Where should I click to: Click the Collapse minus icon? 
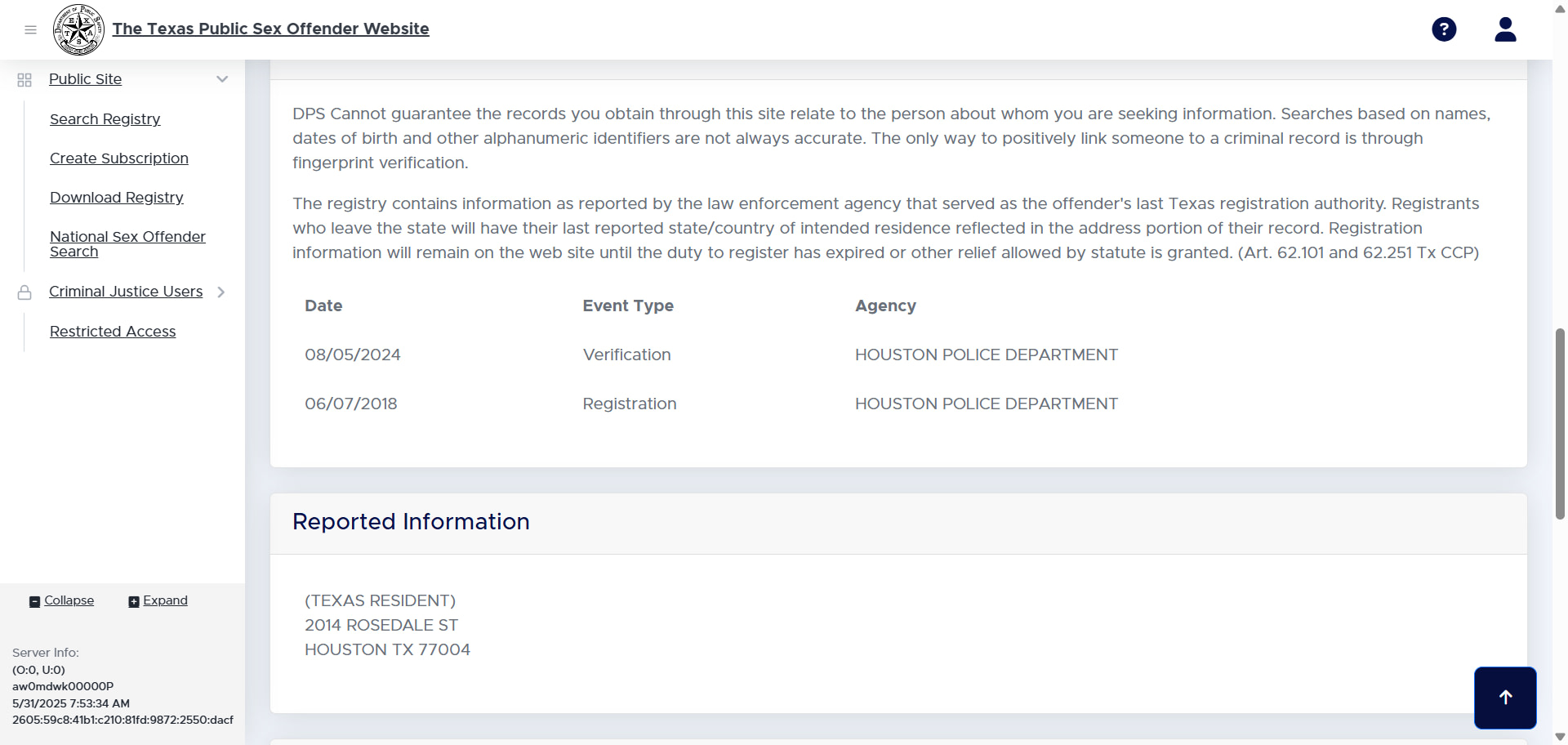[x=34, y=602]
